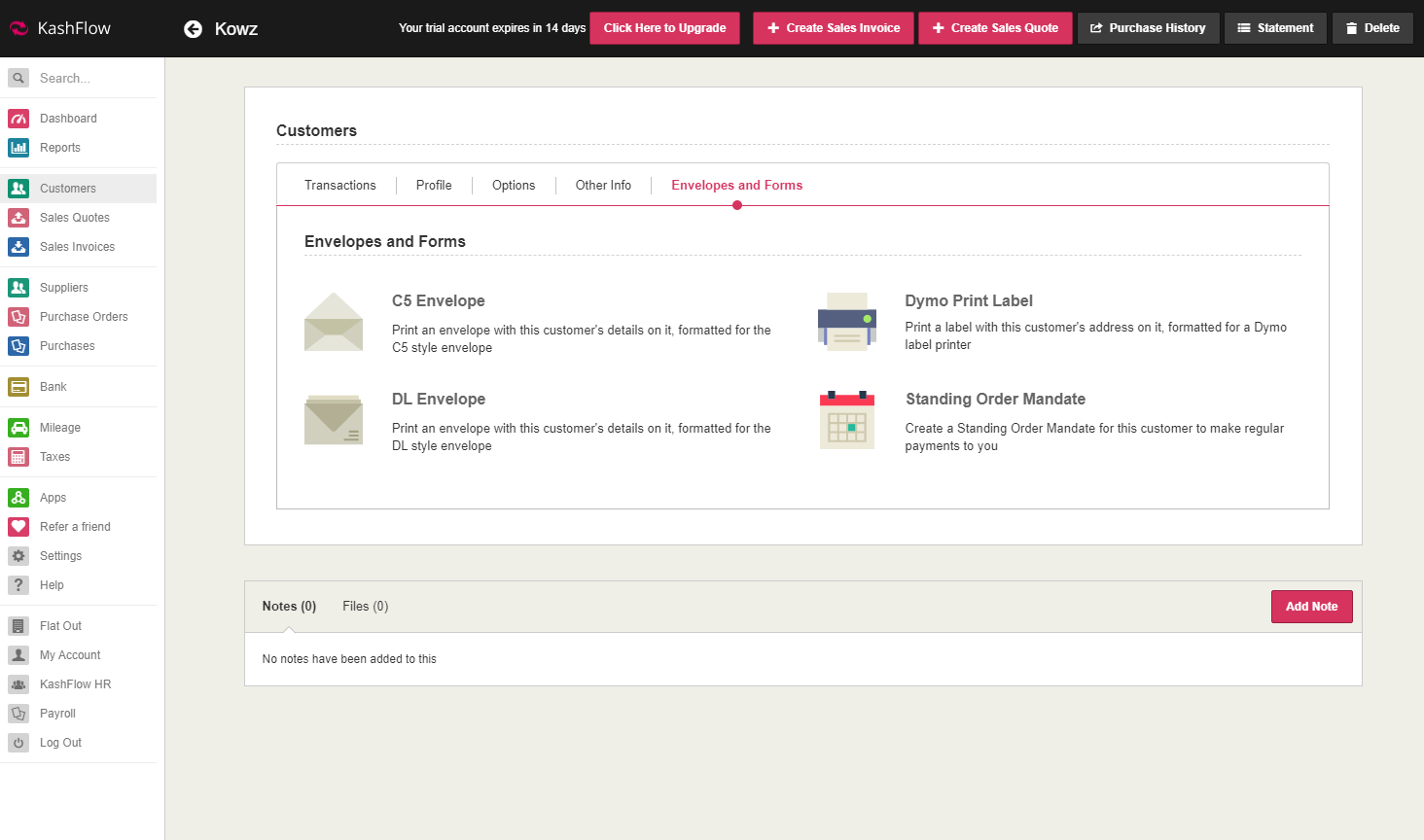The image size is (1424, 840).
Task: Open Sales Quotes in the sidebar
Action: [75, 218]
